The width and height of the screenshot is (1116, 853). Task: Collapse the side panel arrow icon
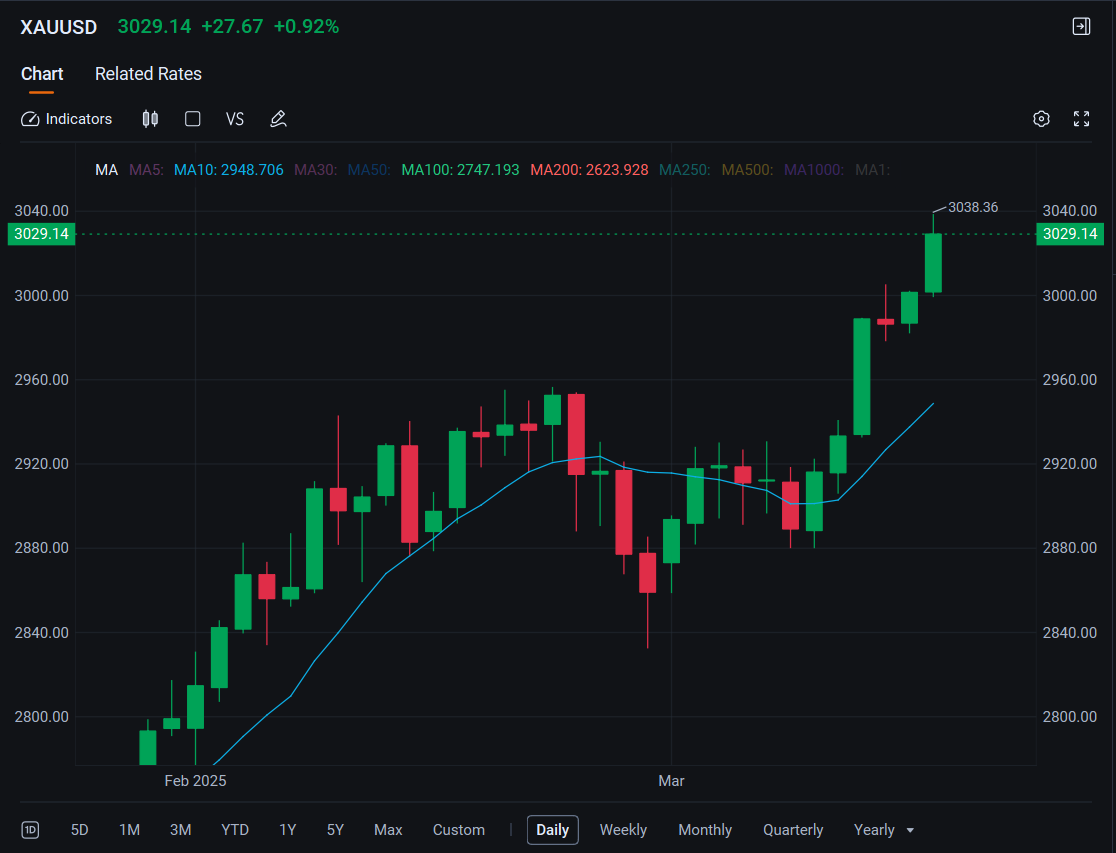click(x=1081, y=26)
